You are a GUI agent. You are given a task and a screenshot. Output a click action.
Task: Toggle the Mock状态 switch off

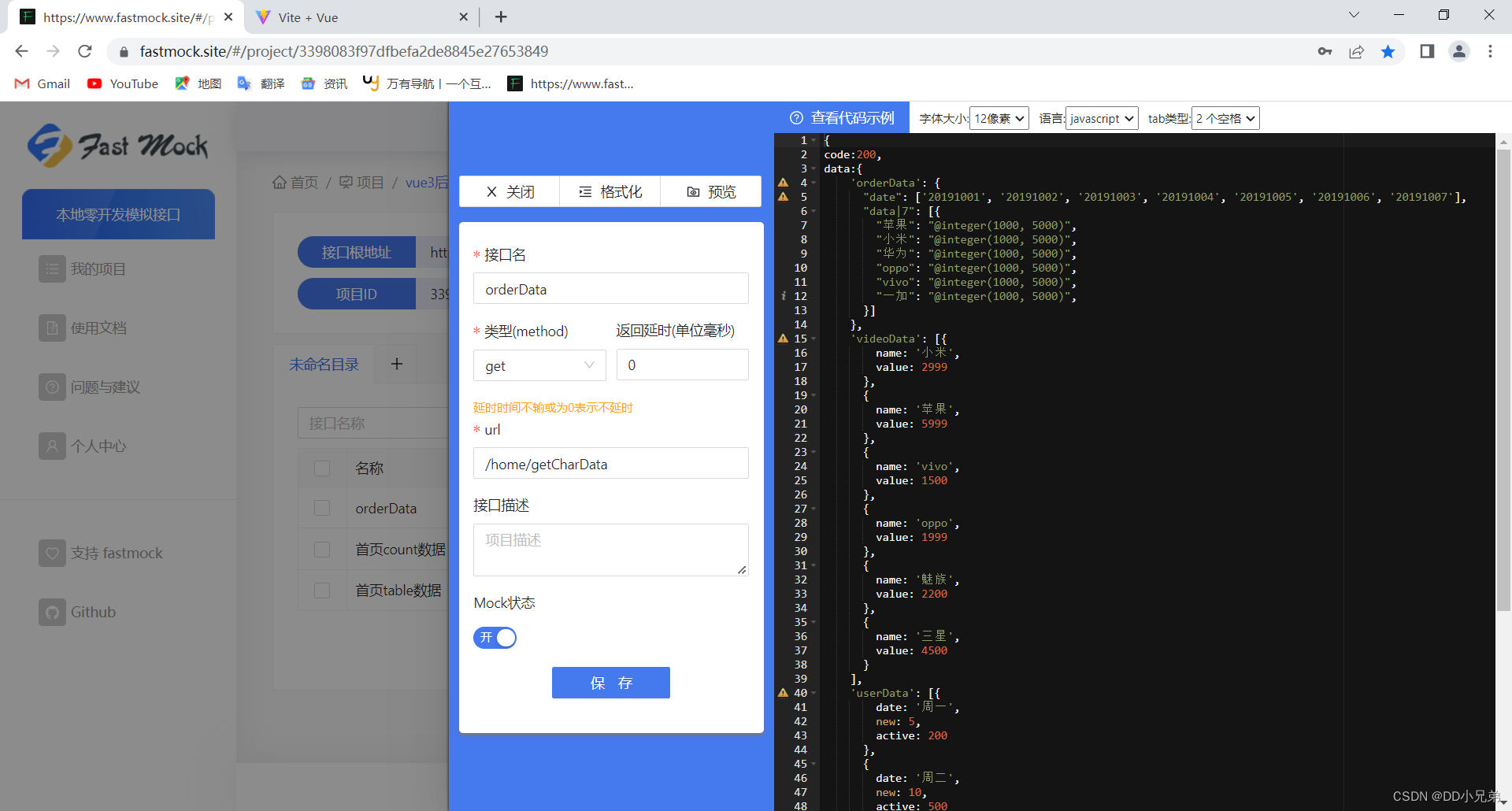coord(495,638)
